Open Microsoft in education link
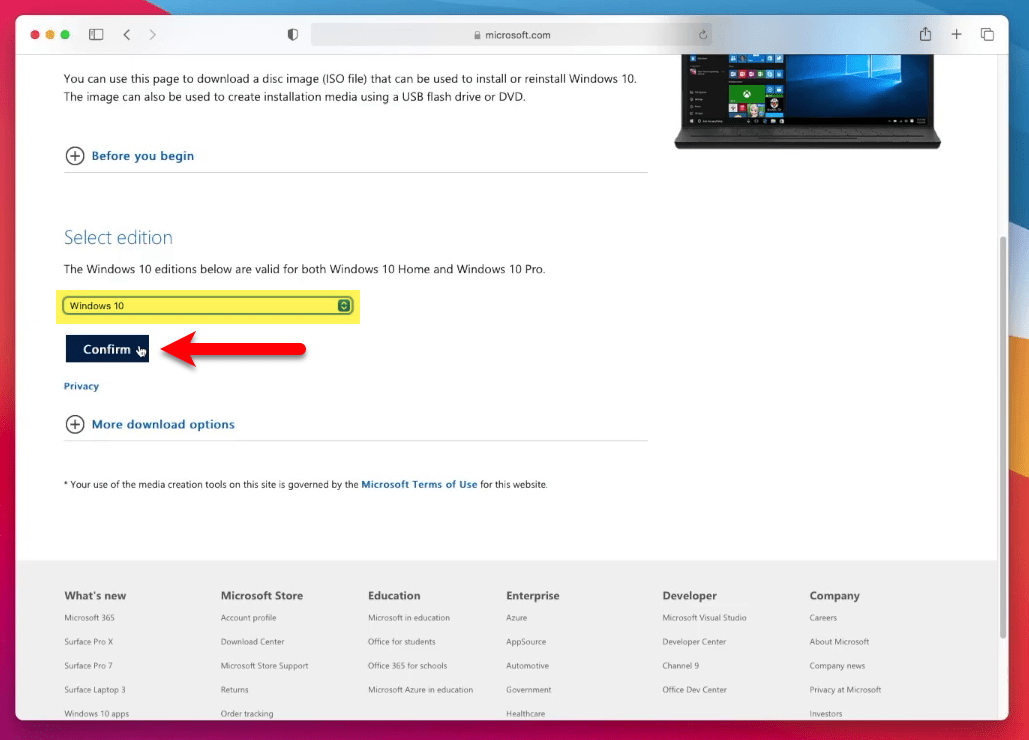This screenshot has height=740, width=1029. click(x=409, y=618)
